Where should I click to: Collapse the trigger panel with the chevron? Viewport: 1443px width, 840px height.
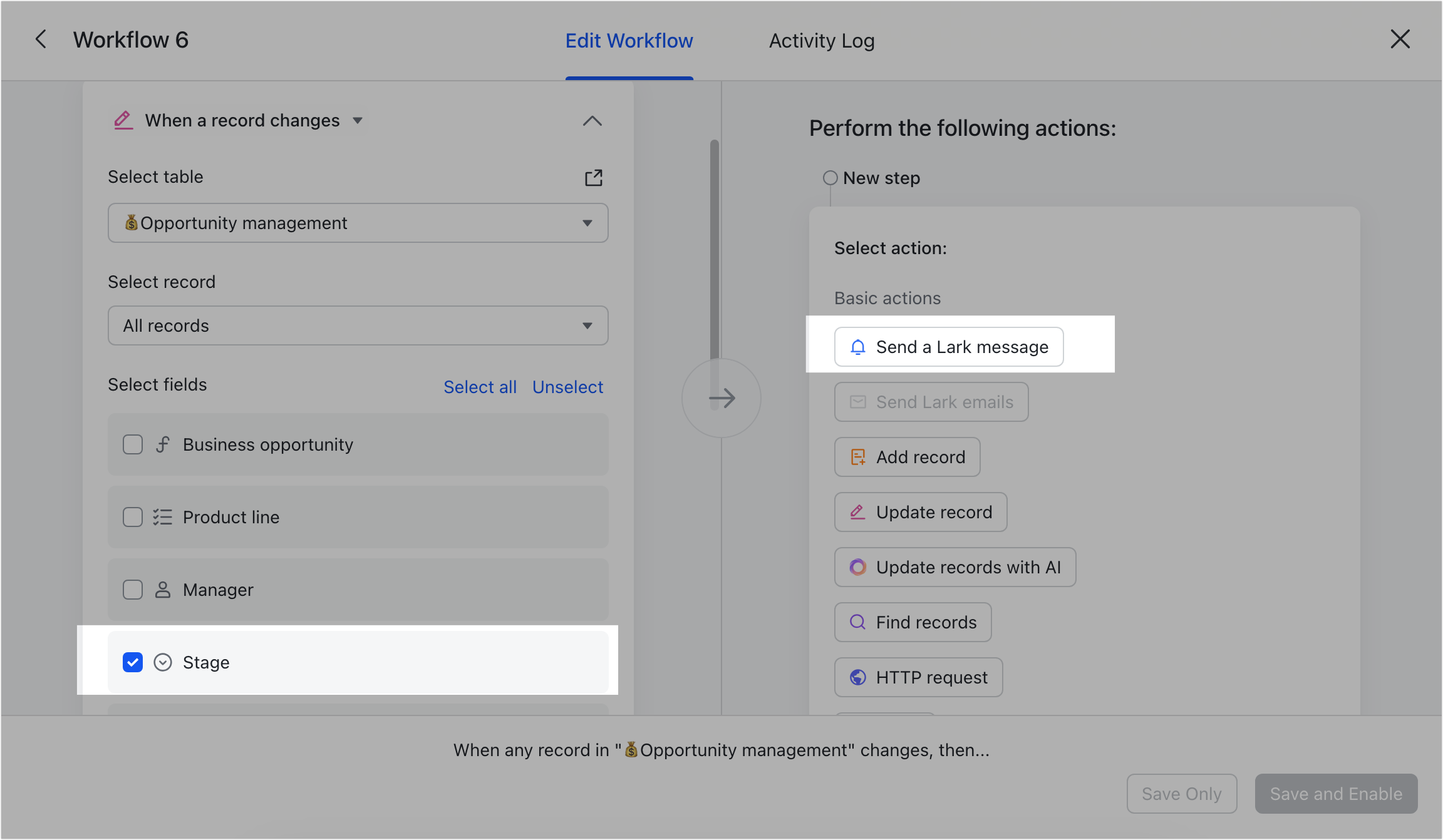coord(592,121)
